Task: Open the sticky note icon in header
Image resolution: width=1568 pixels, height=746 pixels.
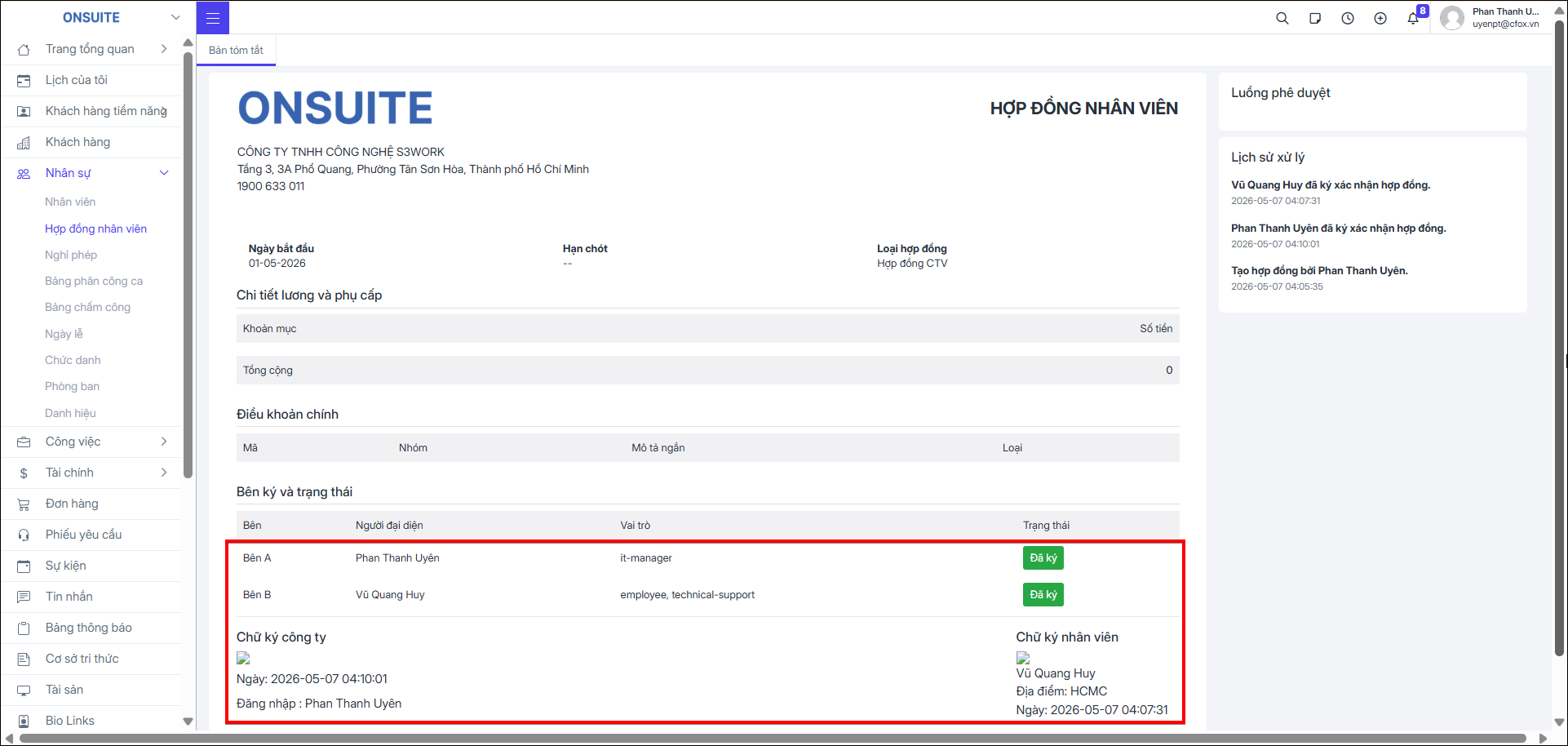Action: pos(1315,18)
